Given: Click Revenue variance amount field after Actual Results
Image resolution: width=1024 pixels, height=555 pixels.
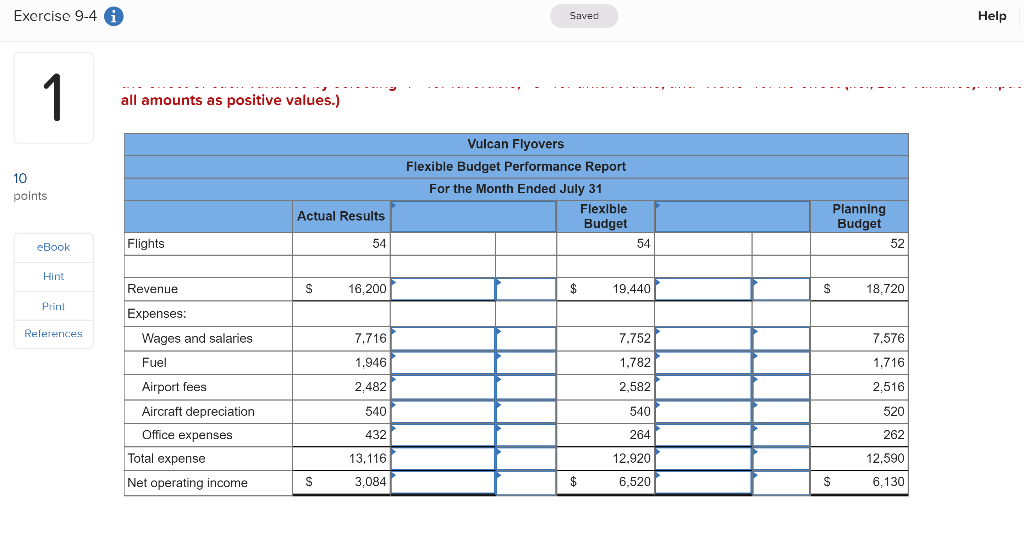Looking at the screenshot, I should coord(443,289).
